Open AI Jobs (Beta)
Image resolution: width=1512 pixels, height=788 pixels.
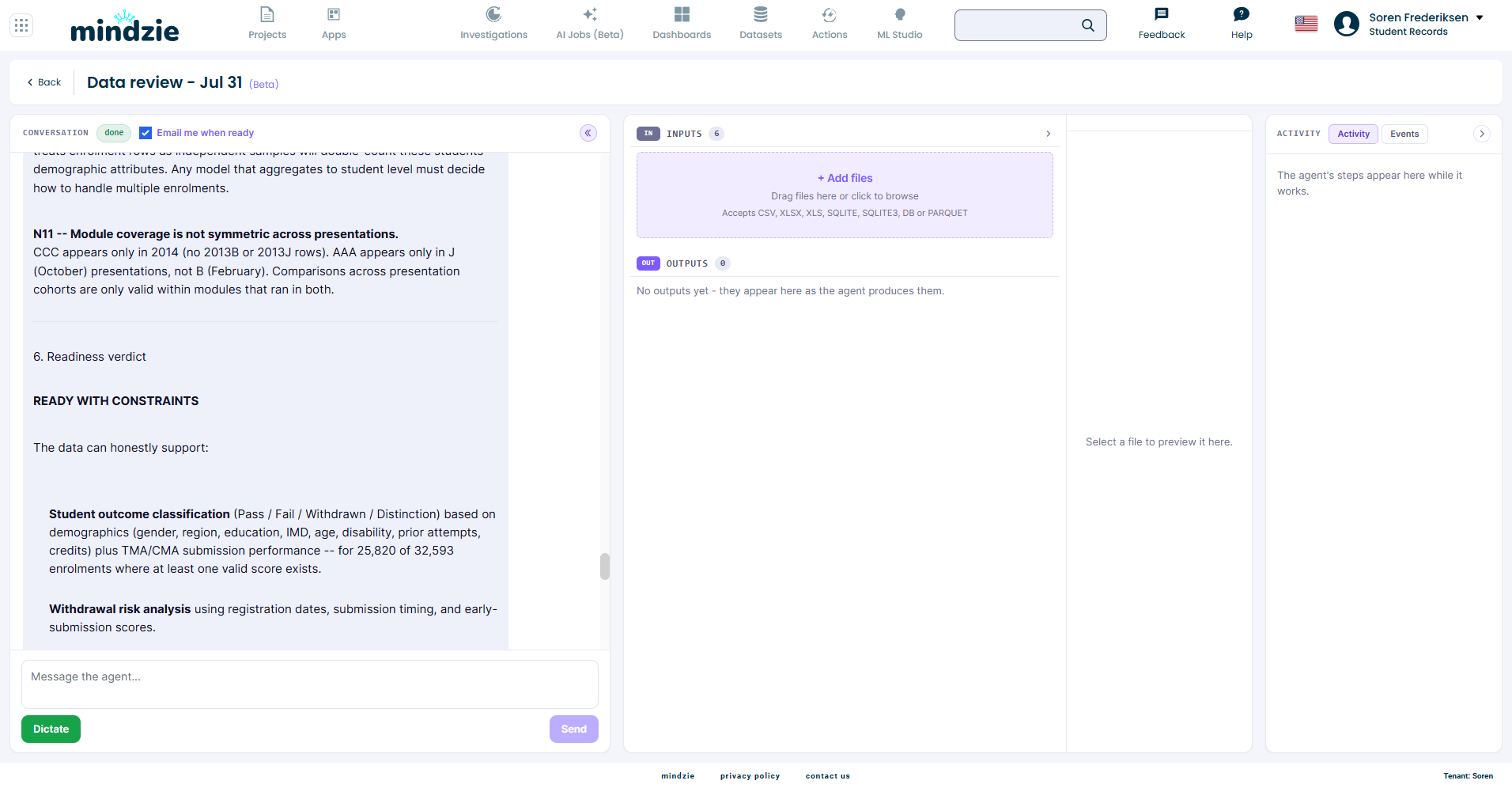click(x=590, y=24)
